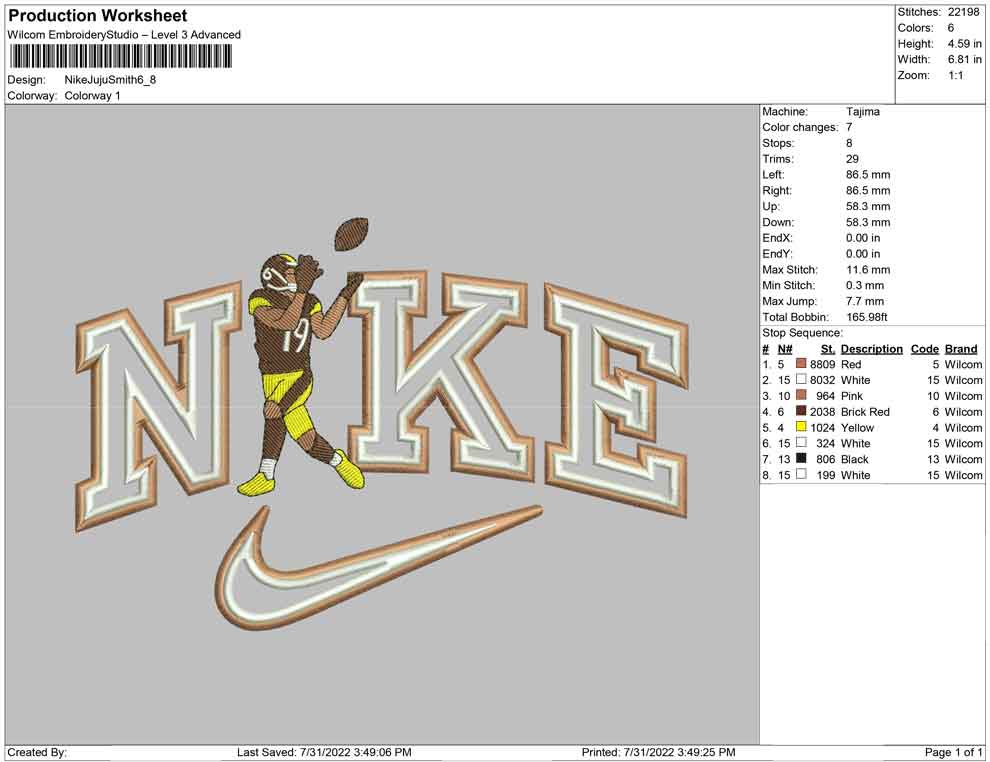The height and width of the screenshot is (762, 990).
Task: Click the 'Production Worksheet' title
Action: click(x=98, y=16)
